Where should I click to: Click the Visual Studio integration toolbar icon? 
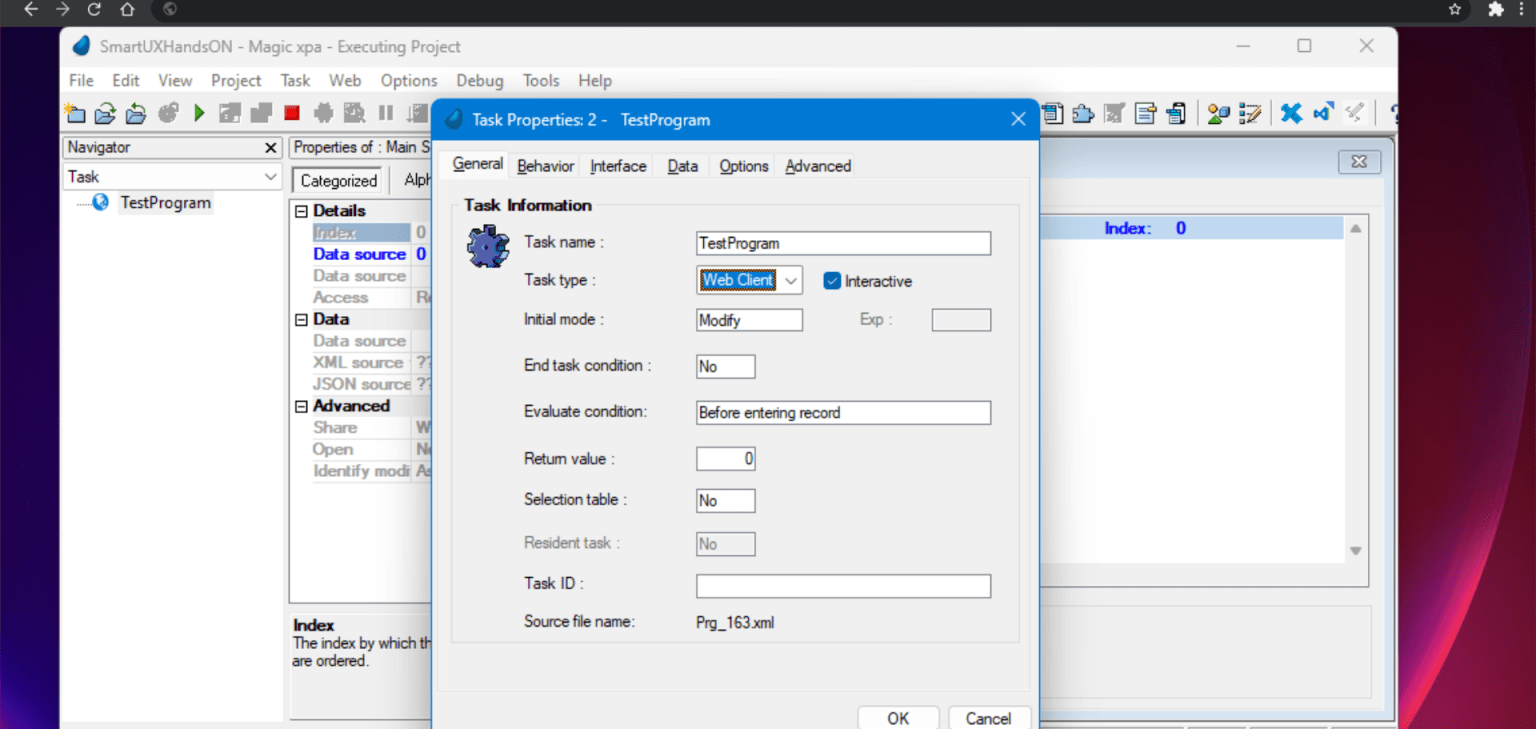pyautogui.click(x=1323, y=112)
